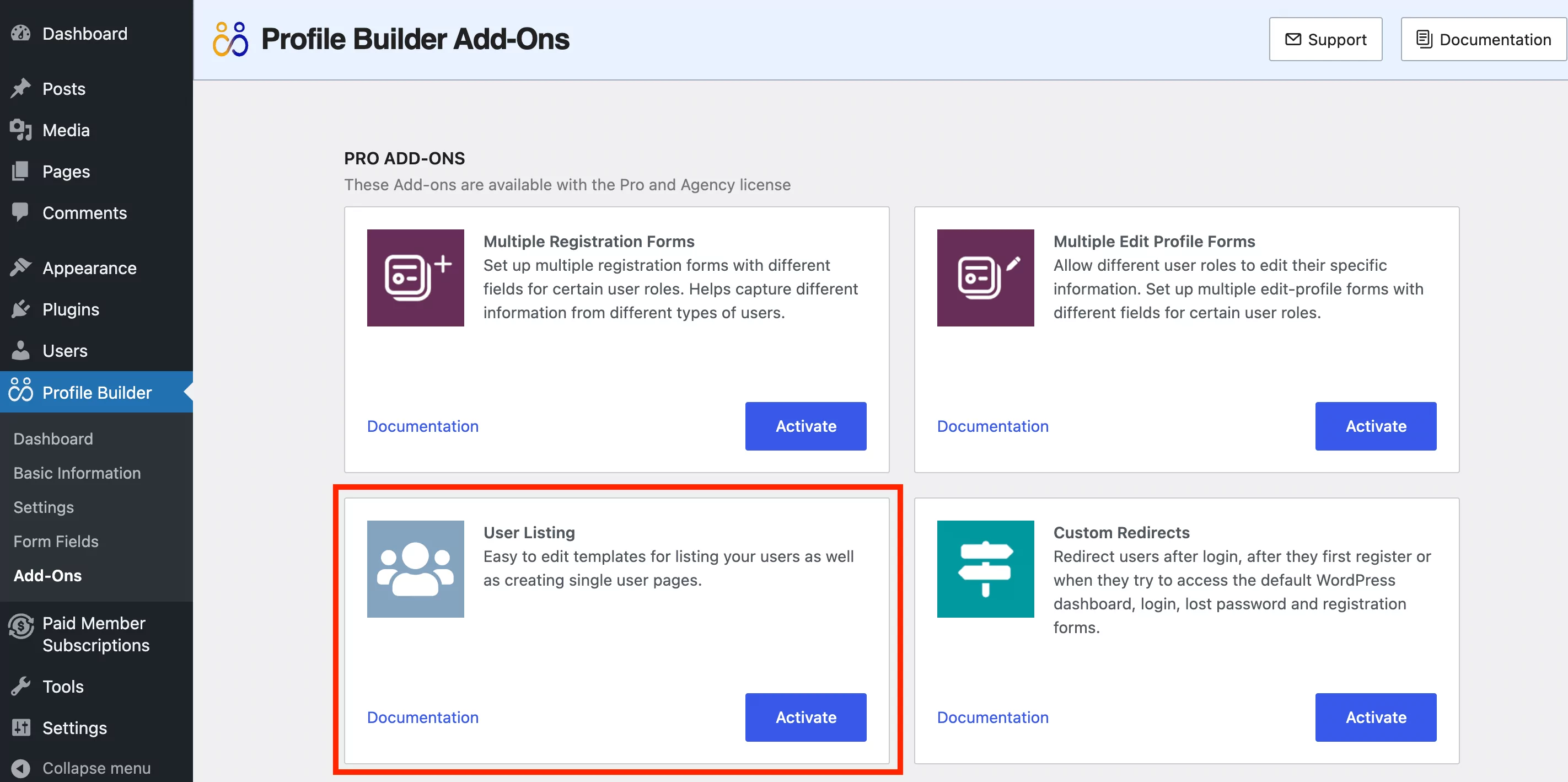Open the Comments menu item
Screen dimensions: 1568x782
[x=96, y=213]
